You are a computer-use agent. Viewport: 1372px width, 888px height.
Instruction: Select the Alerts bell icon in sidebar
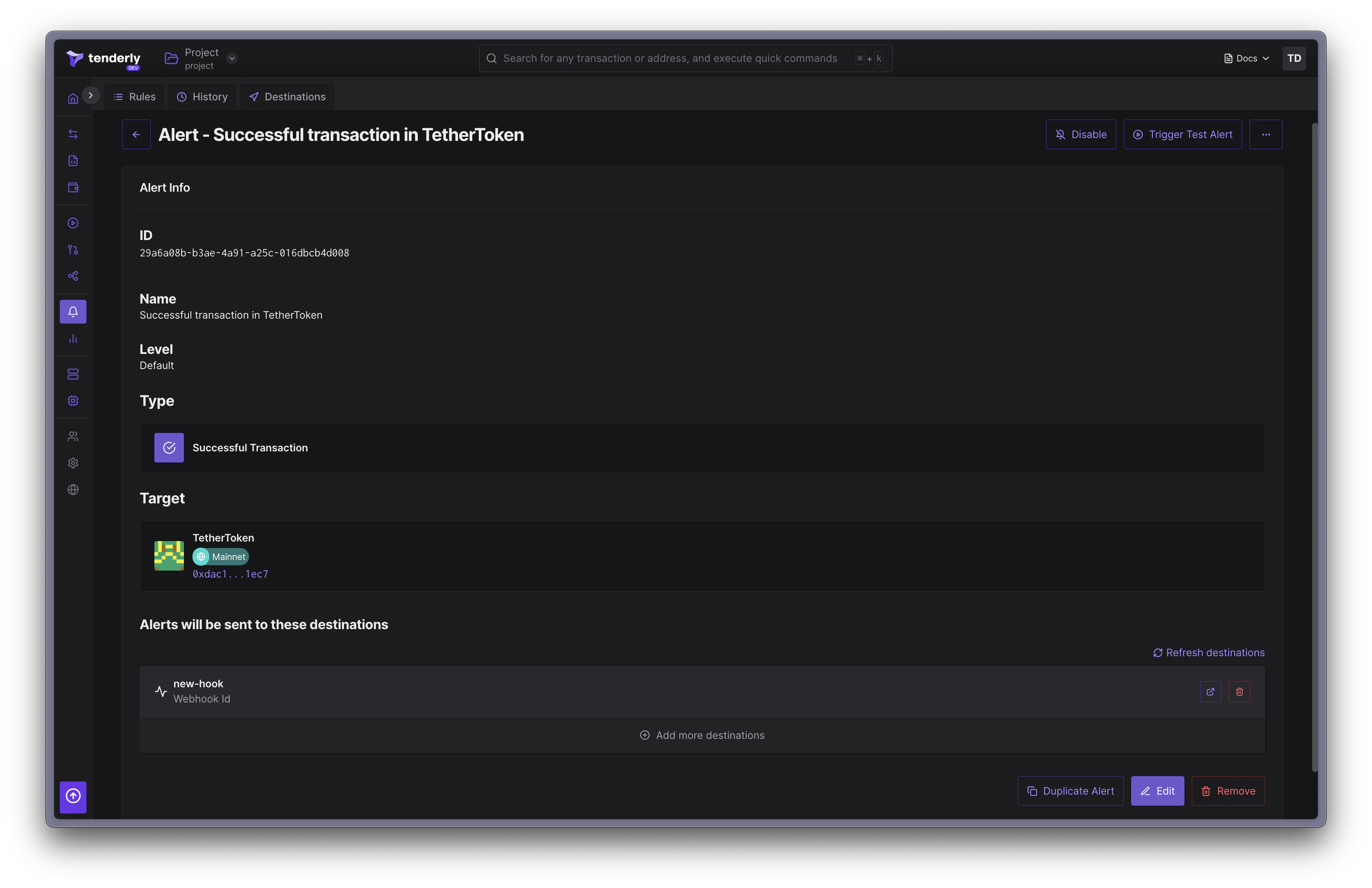[x=73, y=312]
